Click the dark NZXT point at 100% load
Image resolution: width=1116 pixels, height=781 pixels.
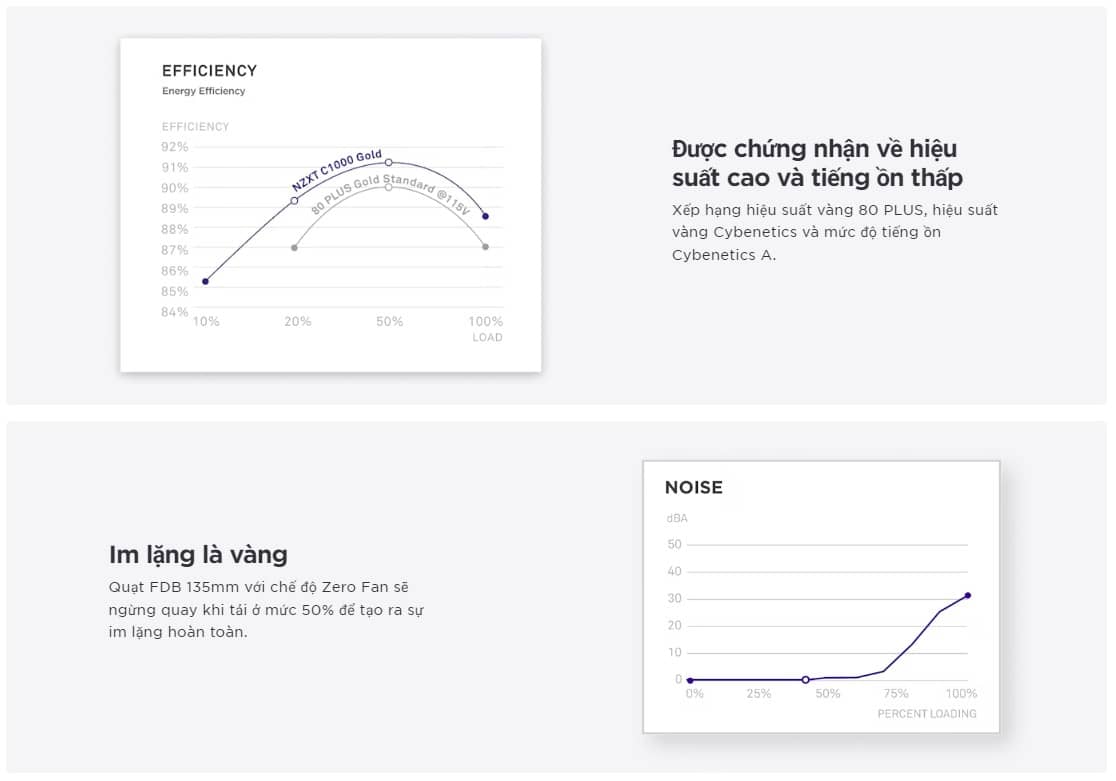coord(486,216)
